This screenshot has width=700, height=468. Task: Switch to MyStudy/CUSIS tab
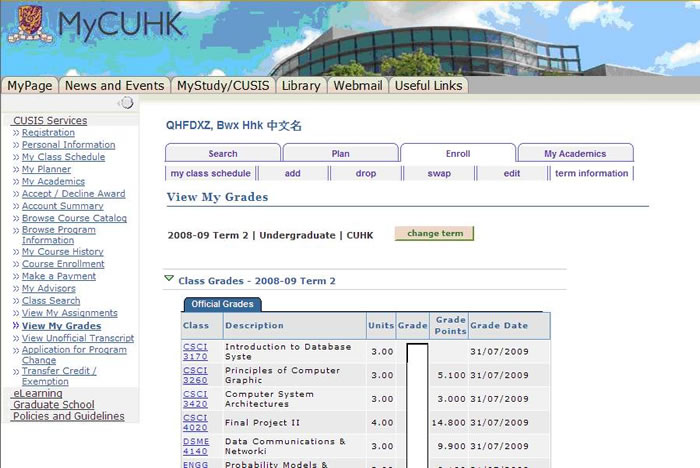[x=223, y=85]
